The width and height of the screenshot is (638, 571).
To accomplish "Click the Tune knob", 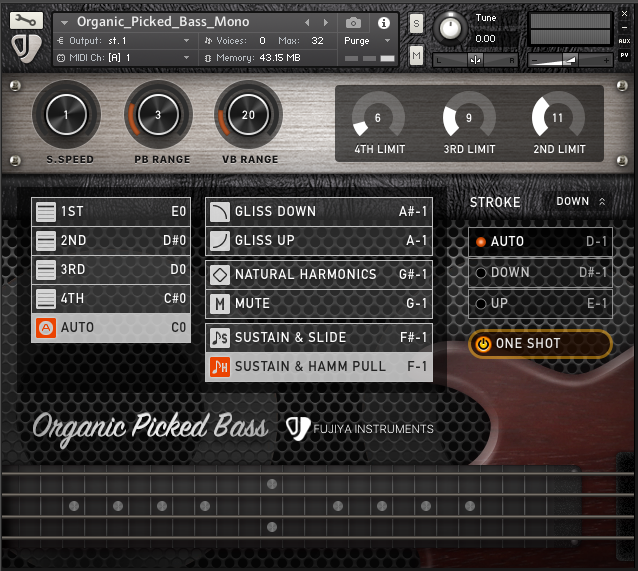I will pos(453,27).
